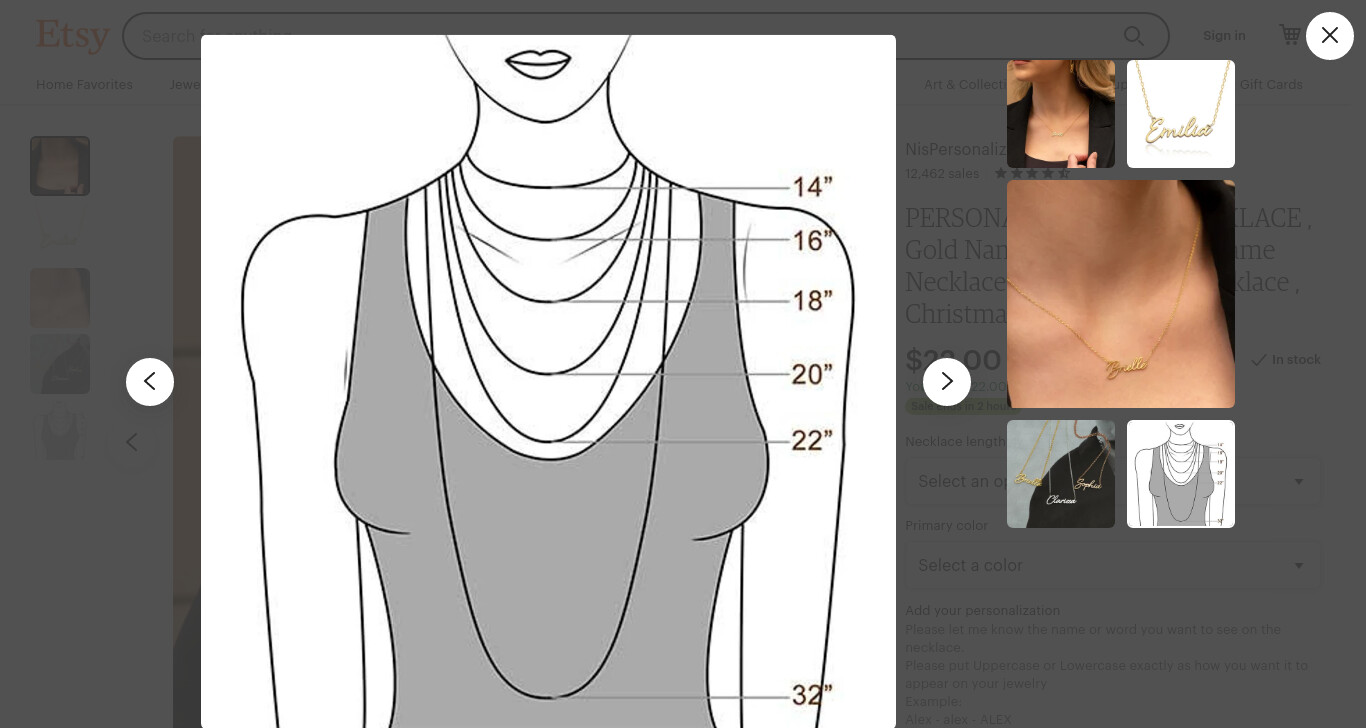Click the shop star rating
This screenshot has height=728, width=1366.
(x=1032, y=173)
